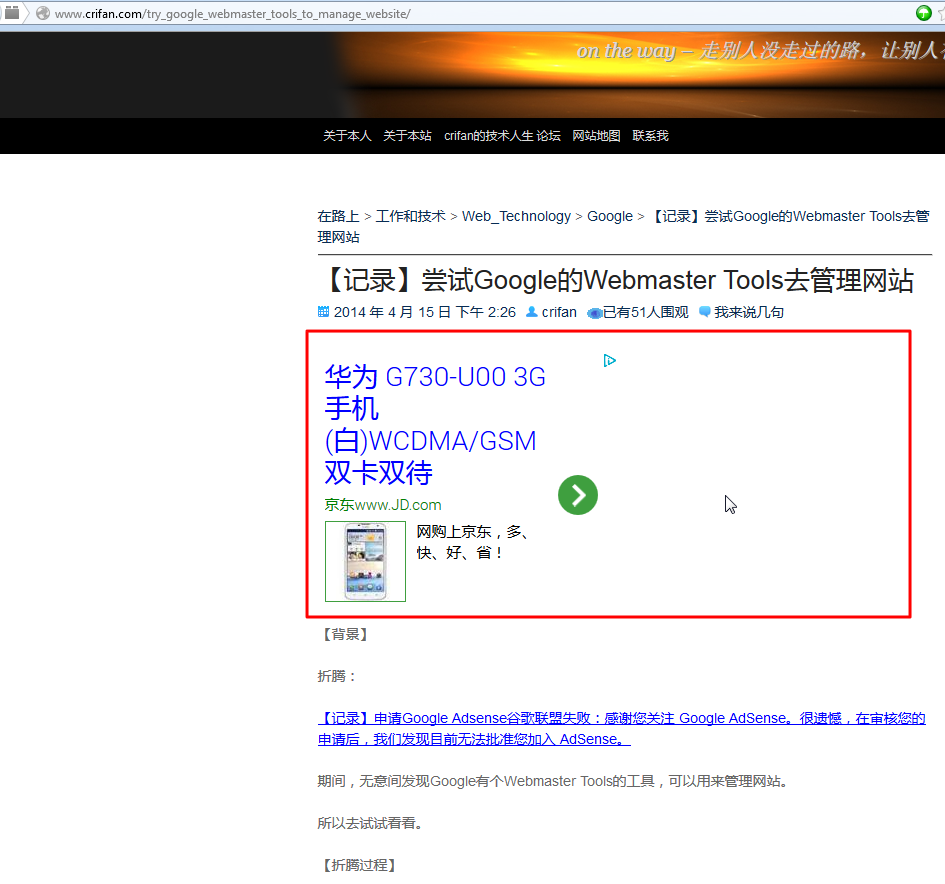Open the 联系我 menu item

point(650,136)
